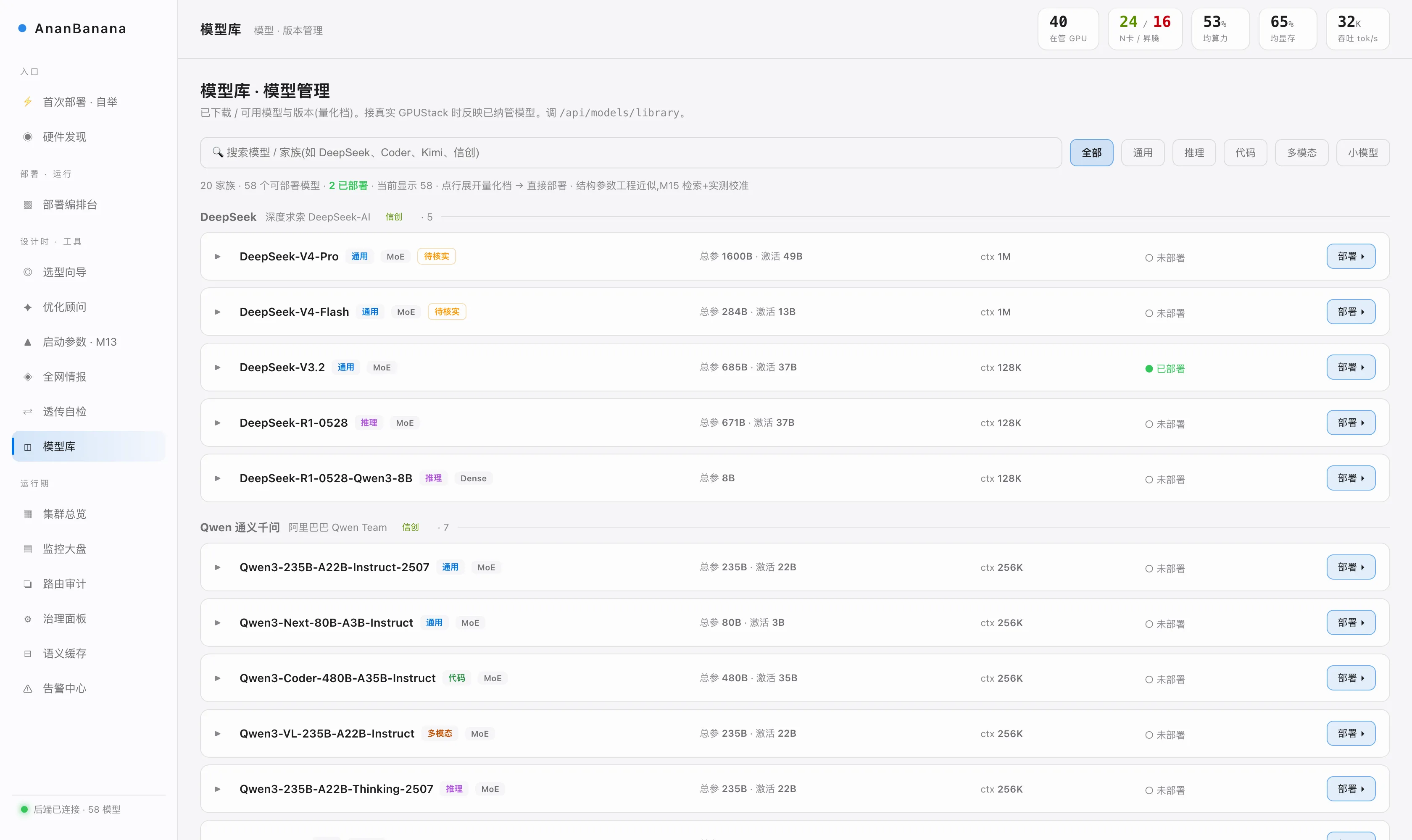This screenshot has height=840, width=1412.
Task: Click 部署 for Qwen3-Next-80B-A3B-Instruct
Action: coord(1351,622)
